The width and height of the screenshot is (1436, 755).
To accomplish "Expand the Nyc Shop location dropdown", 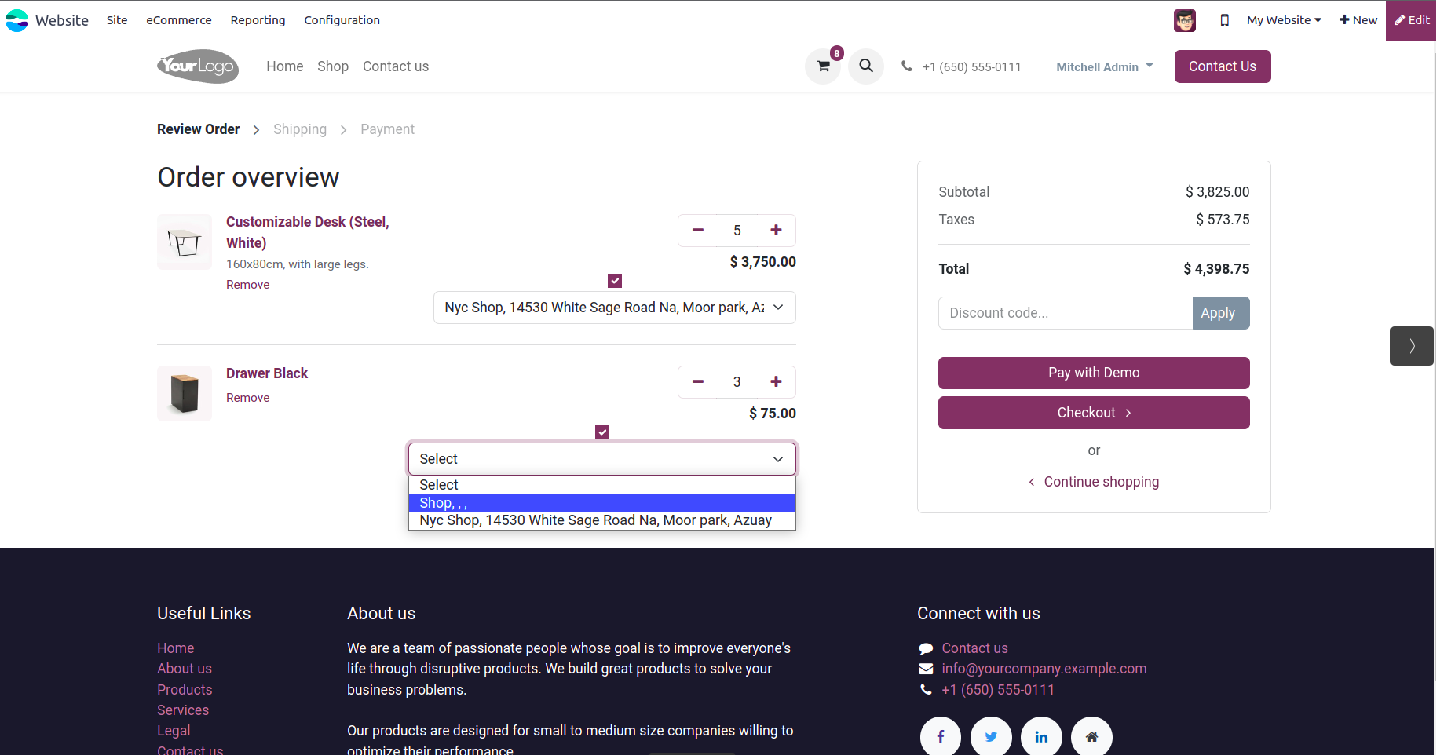I will [x=614, y=308].
